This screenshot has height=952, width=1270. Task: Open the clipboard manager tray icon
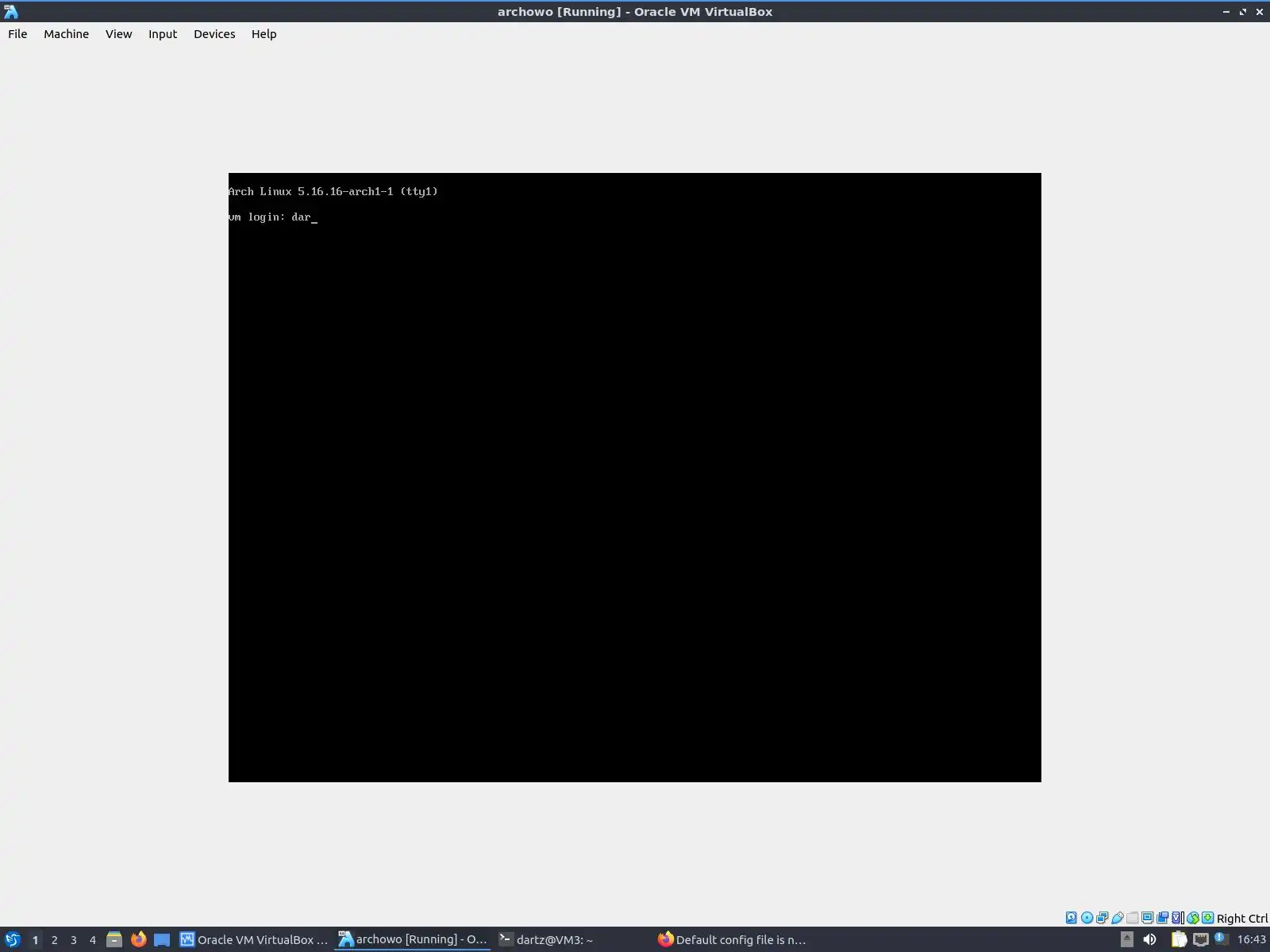1179,940
